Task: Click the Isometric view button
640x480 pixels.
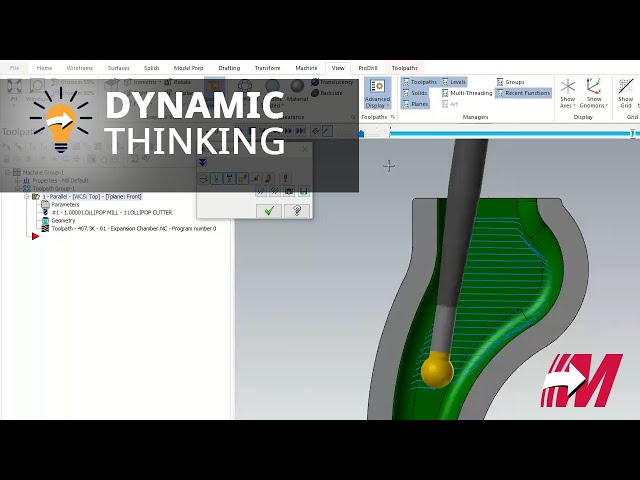Action: (139, 82)
